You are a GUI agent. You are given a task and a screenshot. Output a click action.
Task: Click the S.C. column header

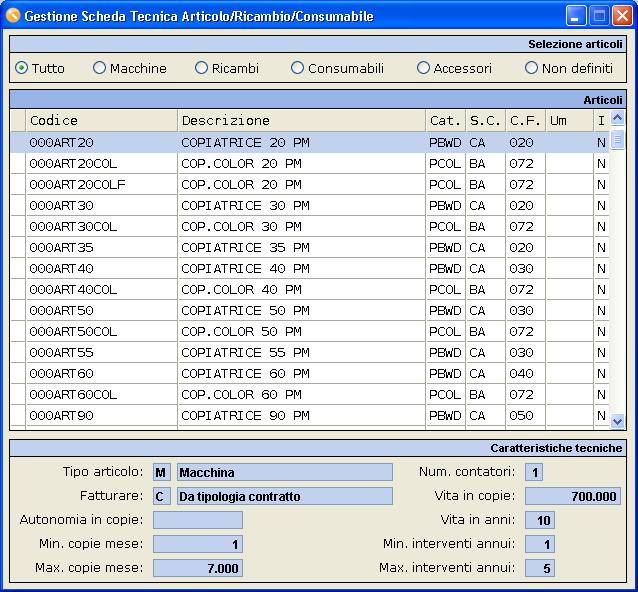point(485,120)
